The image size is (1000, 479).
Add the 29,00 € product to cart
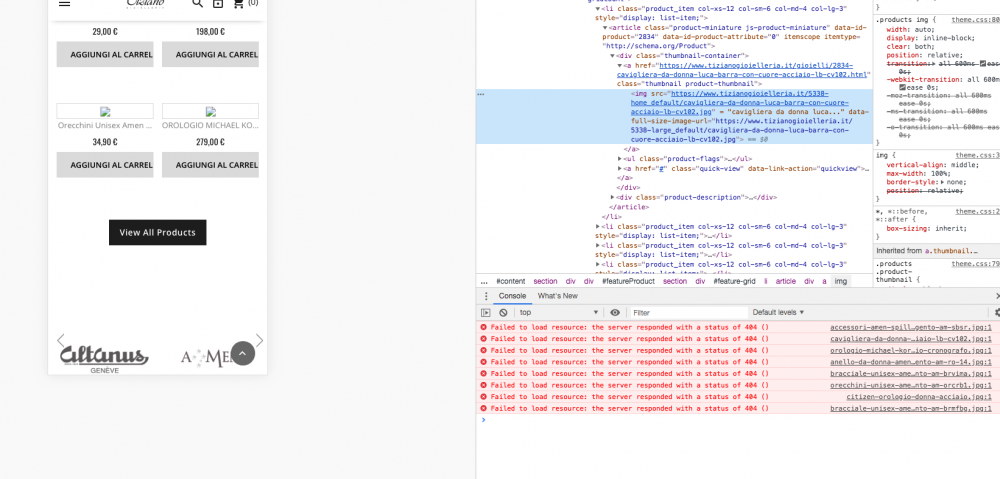[x=105, y=54]
